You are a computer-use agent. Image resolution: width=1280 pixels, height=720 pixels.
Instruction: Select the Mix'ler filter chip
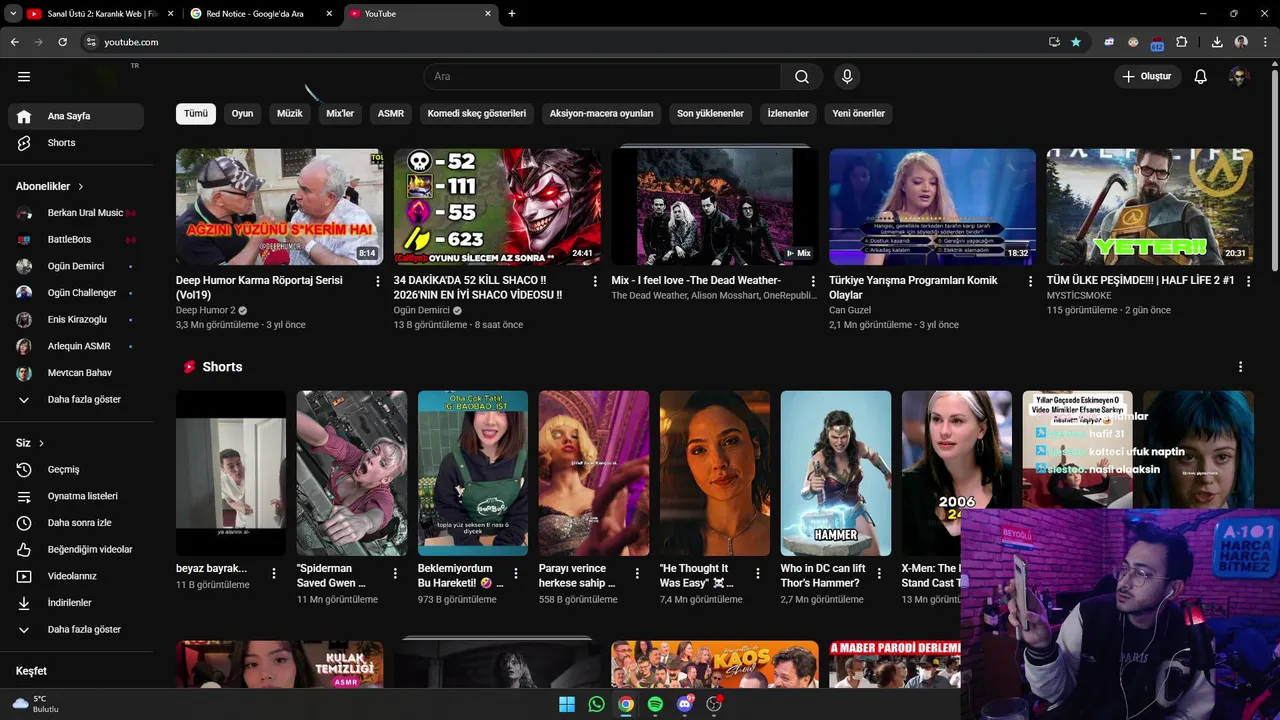(340, 113)
